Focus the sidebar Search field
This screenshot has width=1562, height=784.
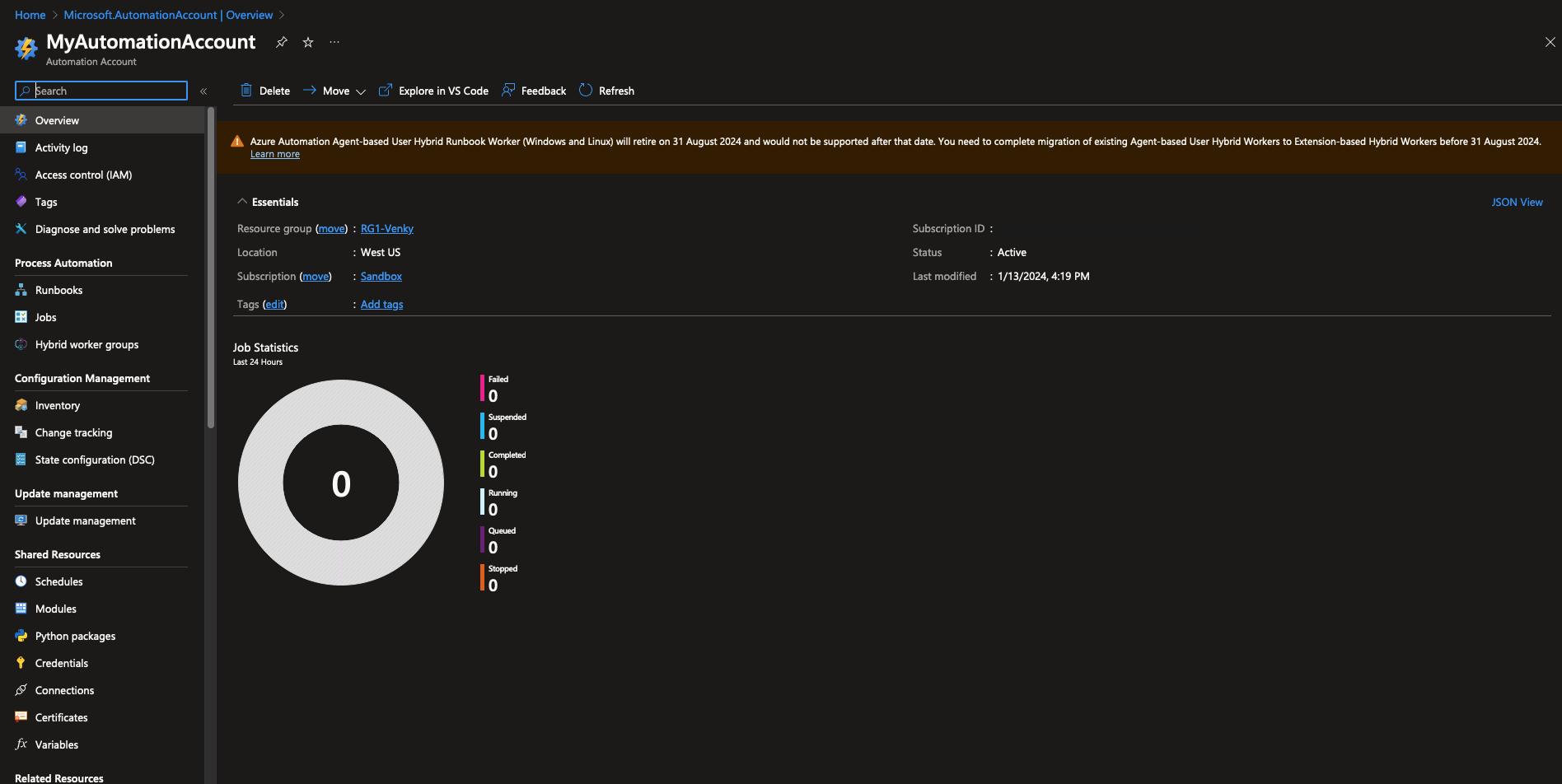point(101,91)
